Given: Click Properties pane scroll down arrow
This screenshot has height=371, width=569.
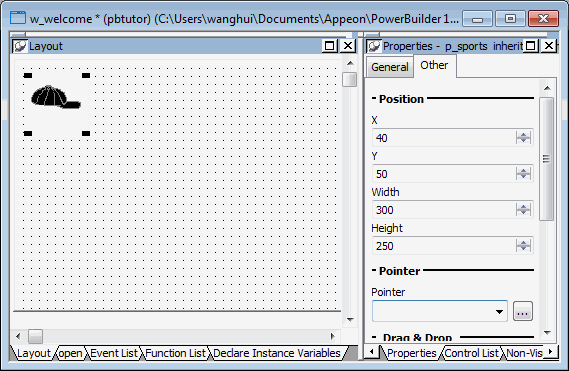Looking at the screenshot, I should pos(547,333).
